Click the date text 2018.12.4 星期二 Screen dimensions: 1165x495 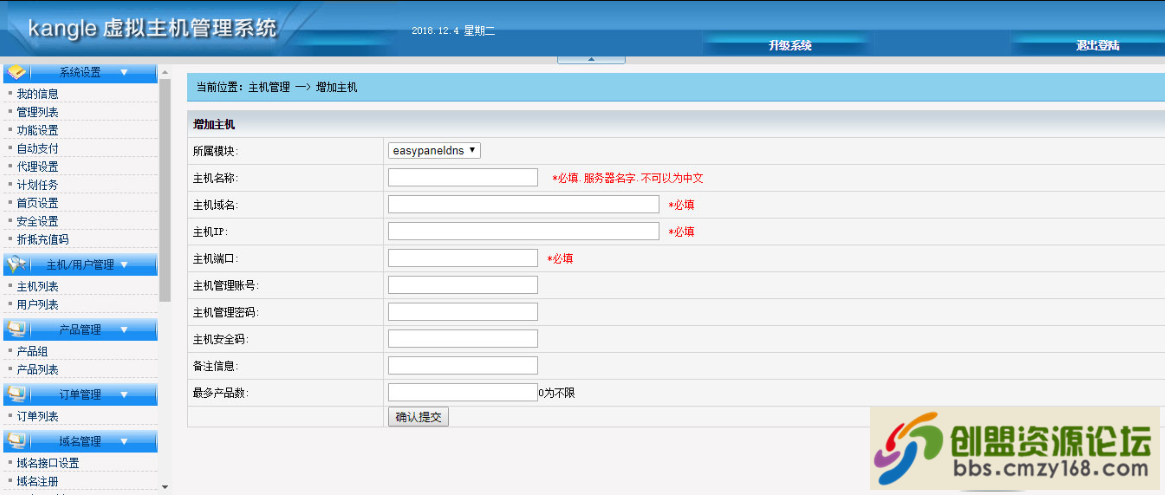coord(452,30)
